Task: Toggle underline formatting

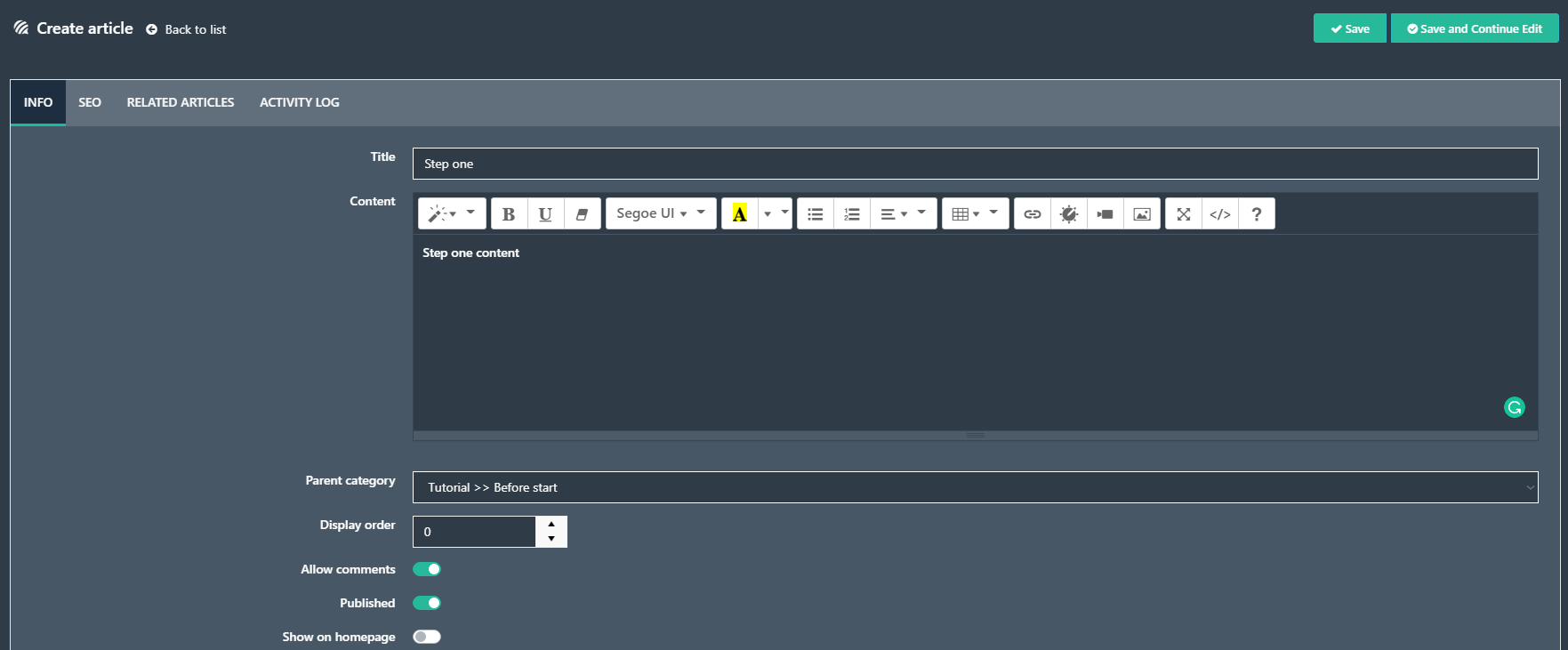Action: 545,213
